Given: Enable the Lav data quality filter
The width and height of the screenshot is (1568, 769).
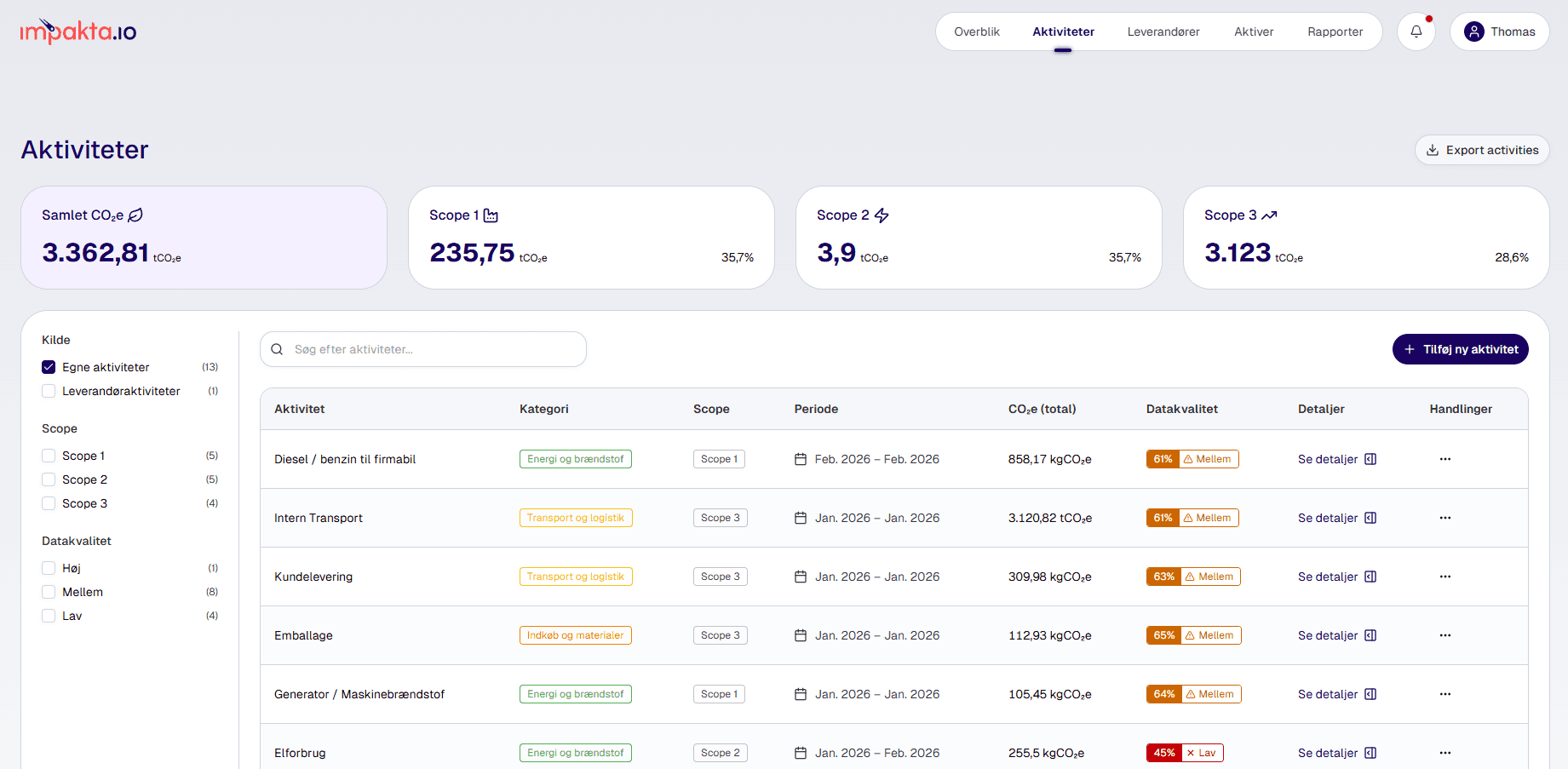Looking at the screenshot, I should 49,615.
